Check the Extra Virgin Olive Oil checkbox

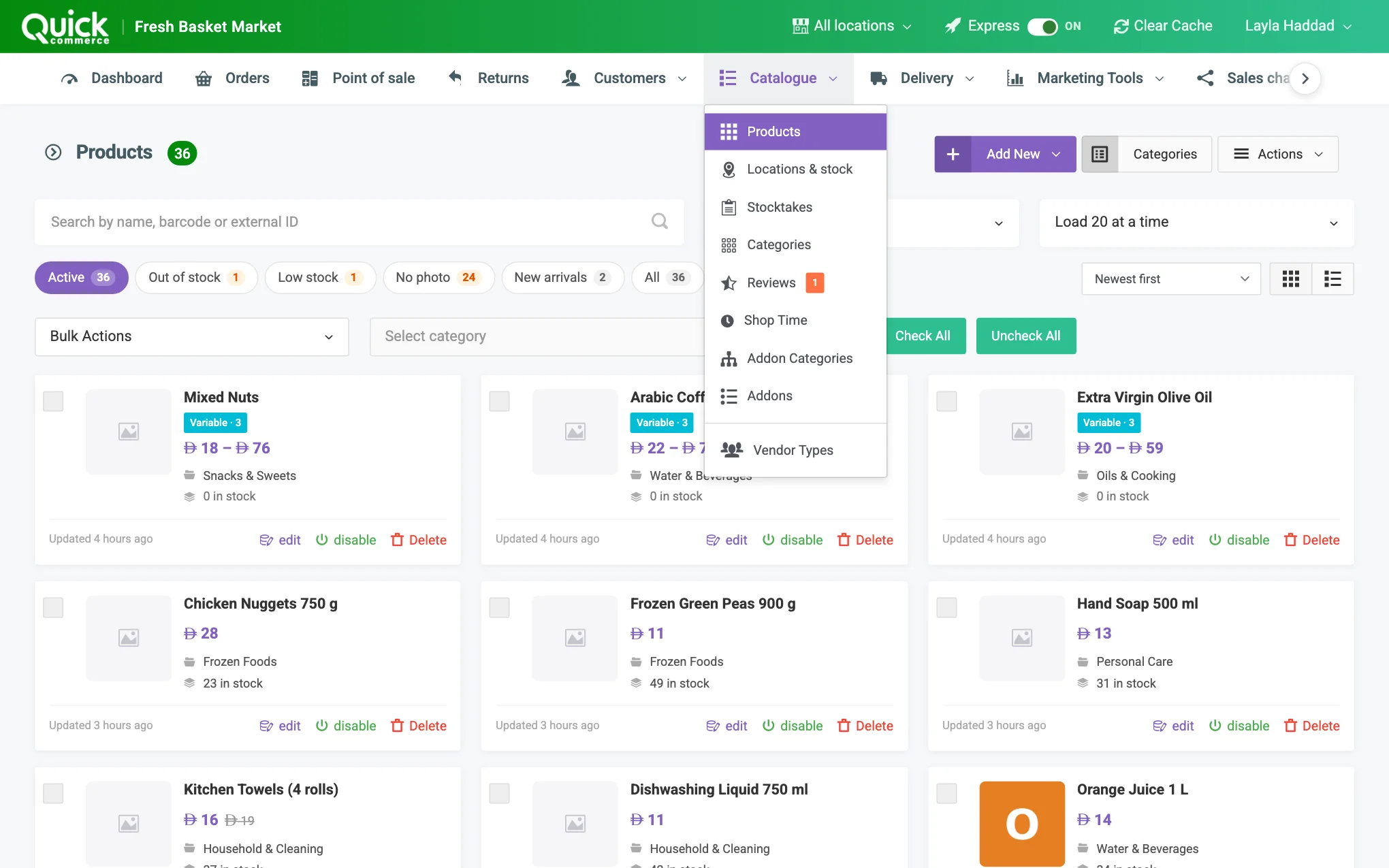tap(946, 401)
